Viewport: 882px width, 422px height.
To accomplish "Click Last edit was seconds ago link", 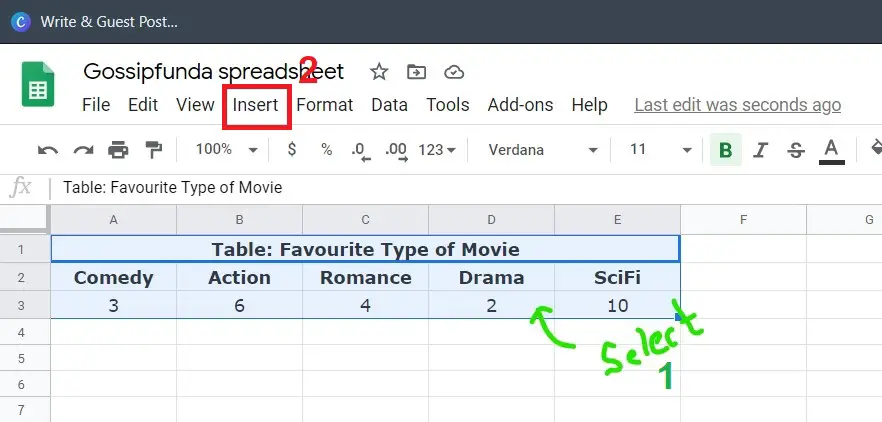I will (x=737, y=105).
